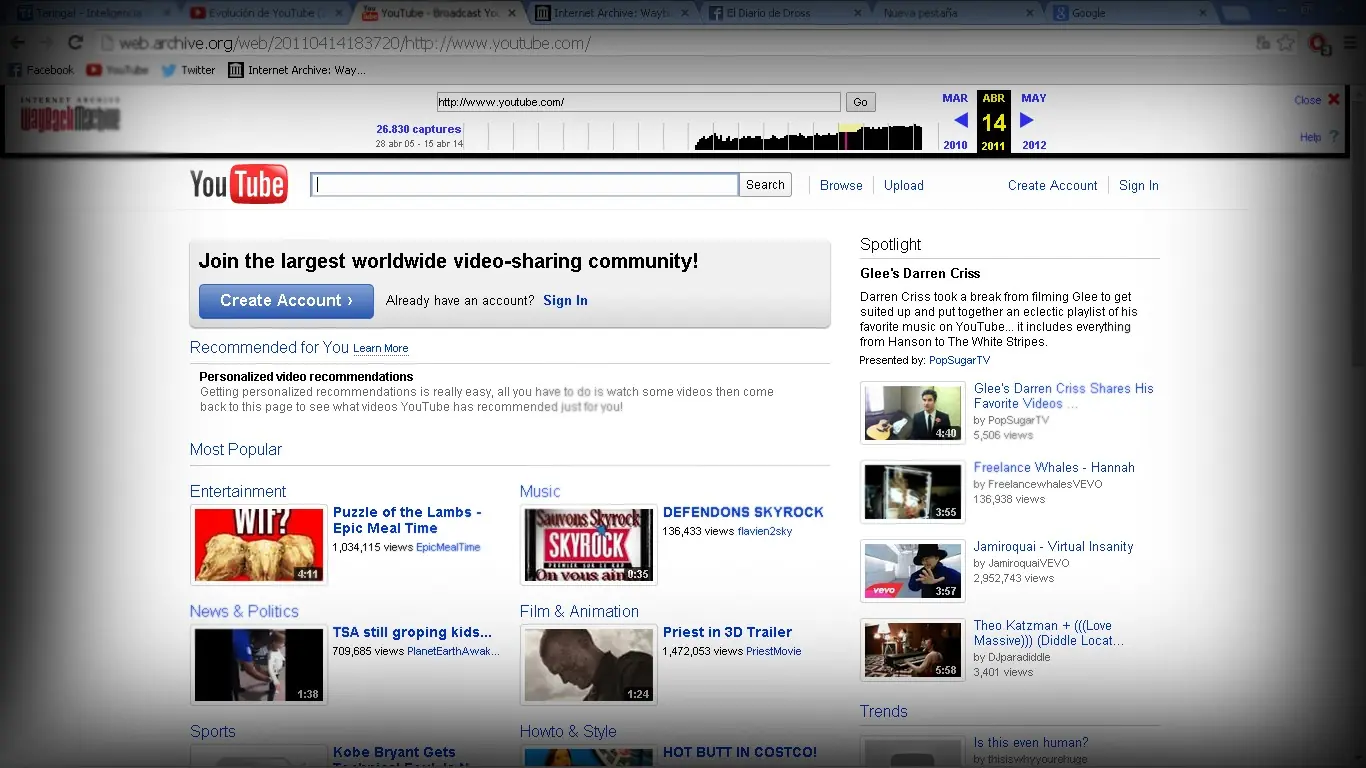Open the Upload link
The image size is (1366, 768).
[904, 185]
